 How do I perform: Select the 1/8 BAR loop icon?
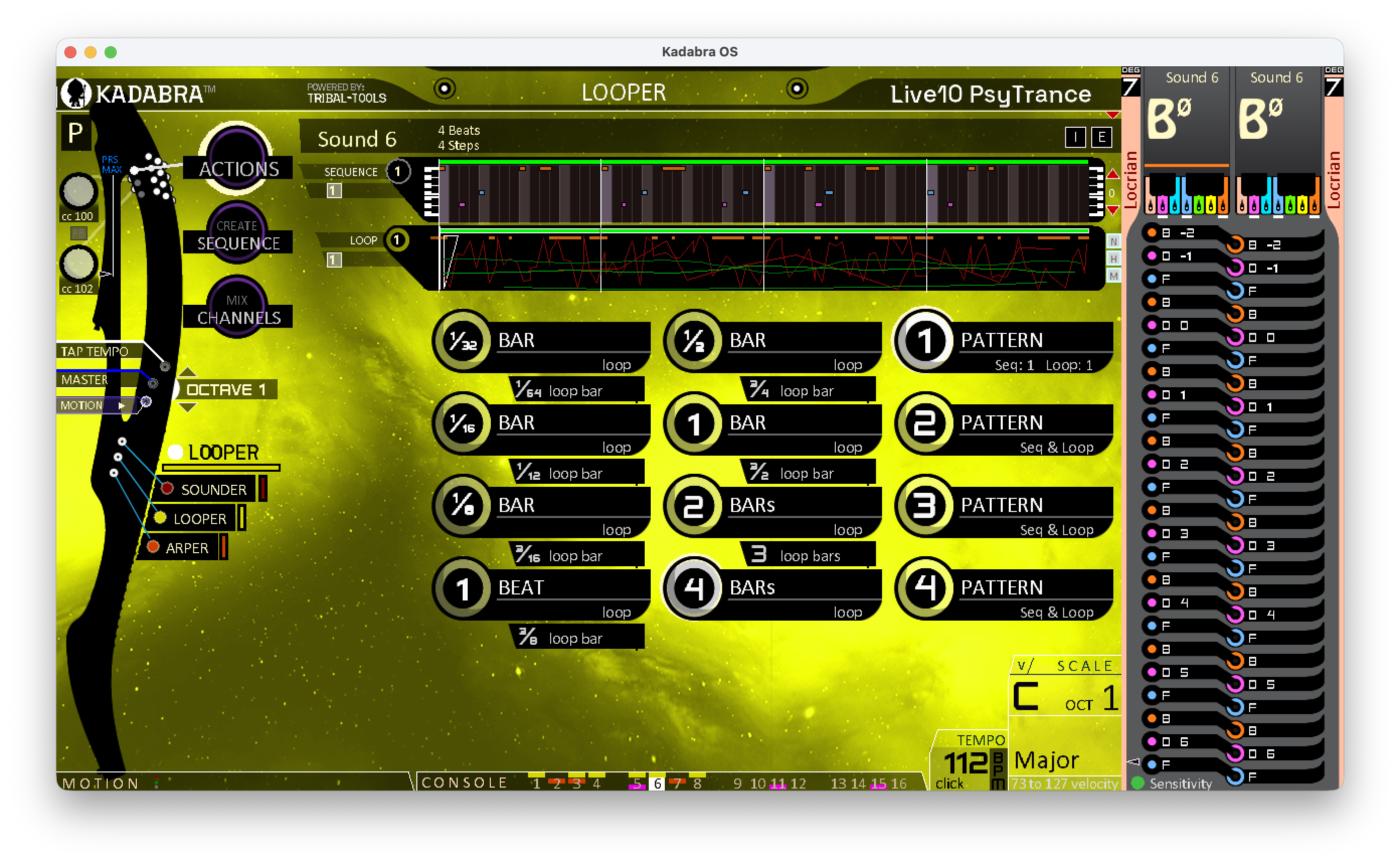pos(463,506)
